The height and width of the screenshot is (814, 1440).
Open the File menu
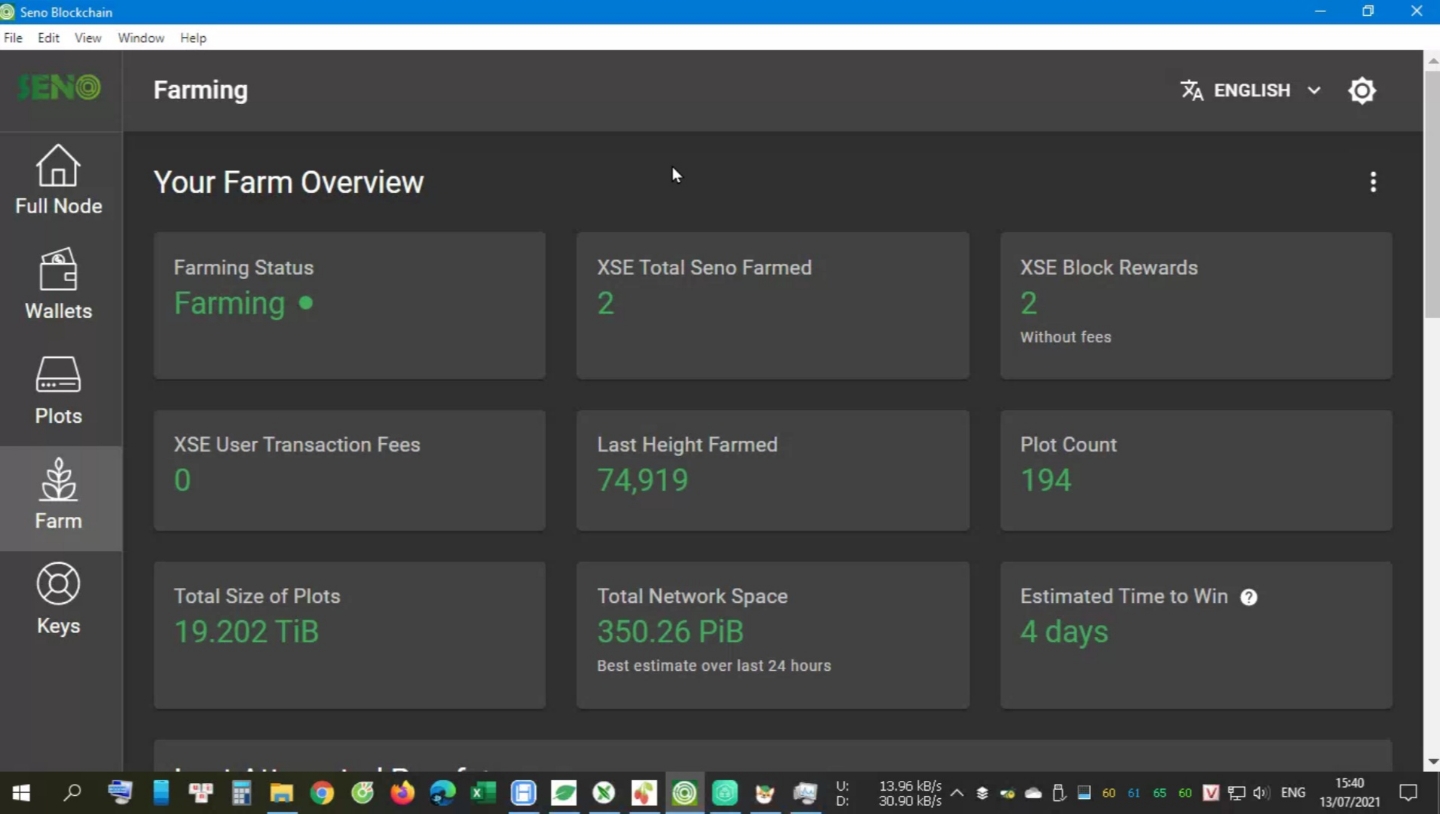click(x=13, y=38)
